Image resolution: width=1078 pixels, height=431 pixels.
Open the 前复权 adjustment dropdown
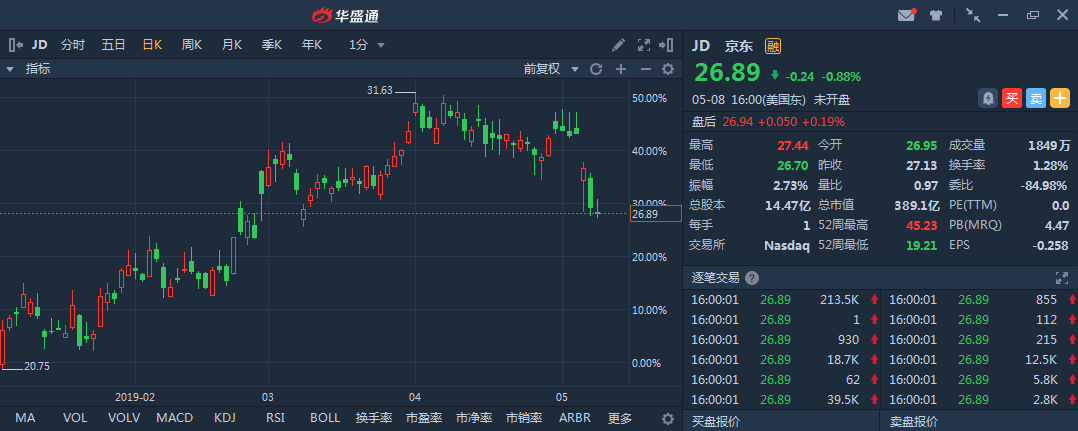click(x=552, y=69)
